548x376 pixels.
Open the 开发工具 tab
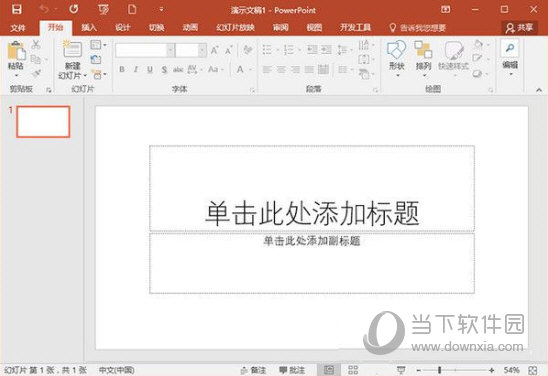tap(355, 28)
